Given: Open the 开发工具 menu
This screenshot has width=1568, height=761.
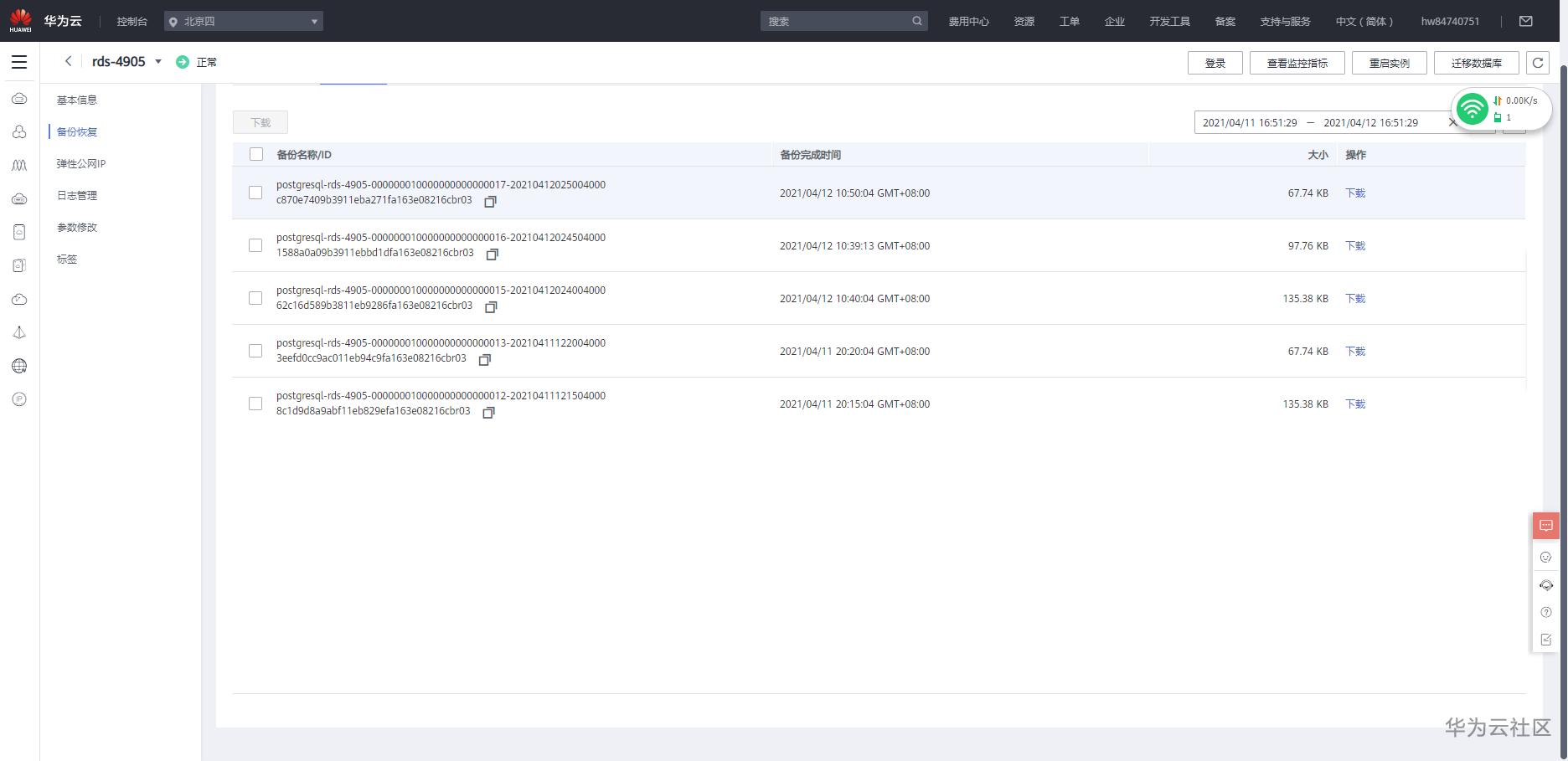Looking at the screenshot, I should point(1169,21).
